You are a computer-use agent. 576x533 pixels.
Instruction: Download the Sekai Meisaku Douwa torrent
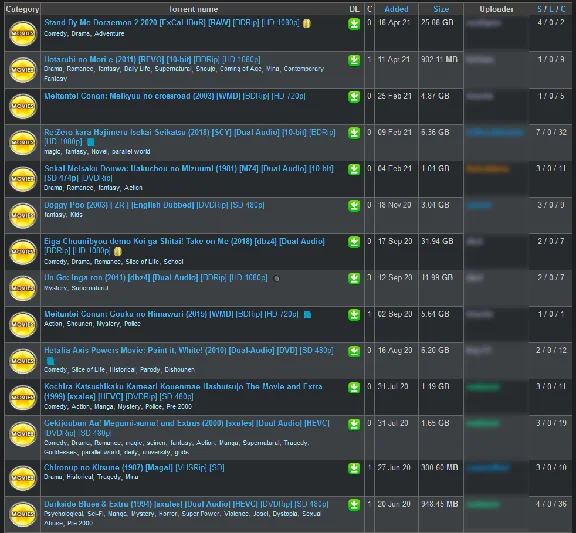point(354,169)
